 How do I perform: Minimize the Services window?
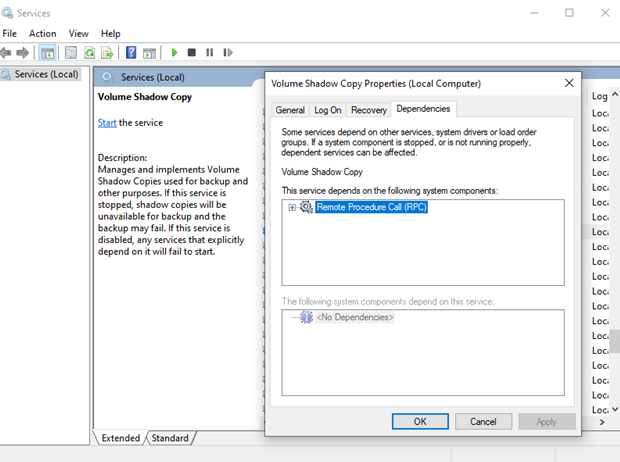point(534,13)
